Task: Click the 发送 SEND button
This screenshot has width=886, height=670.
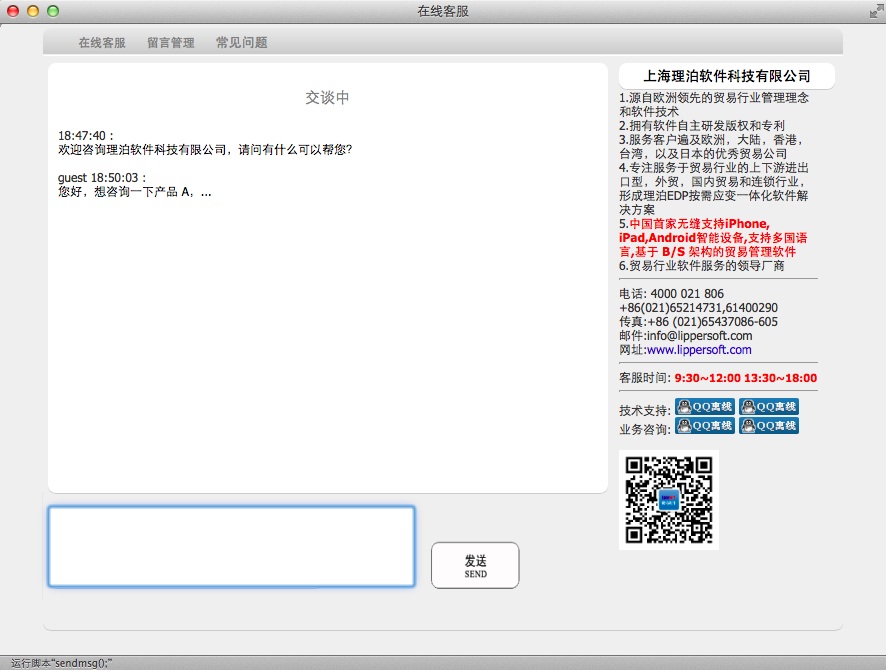Action: tap(475, 565)
